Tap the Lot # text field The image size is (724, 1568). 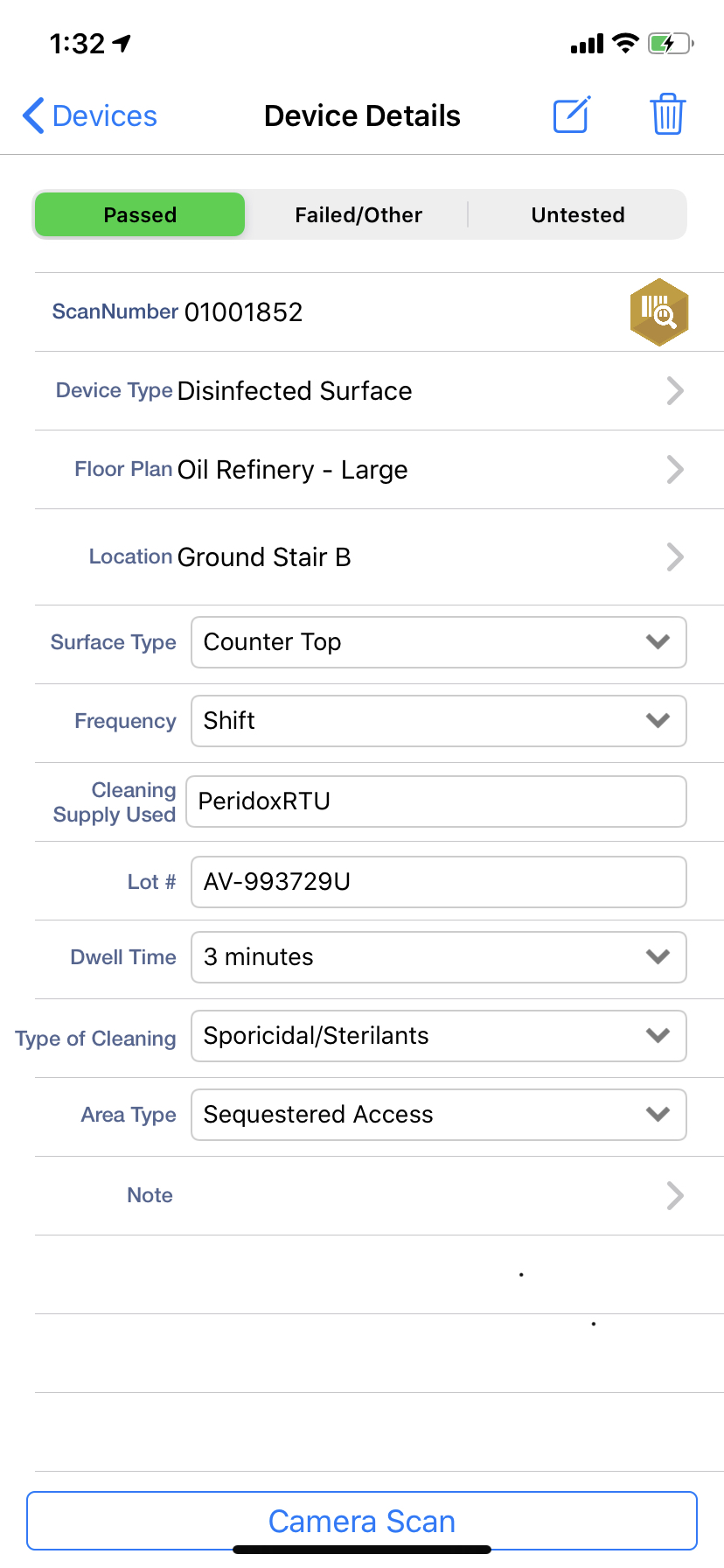coord(438,882)
